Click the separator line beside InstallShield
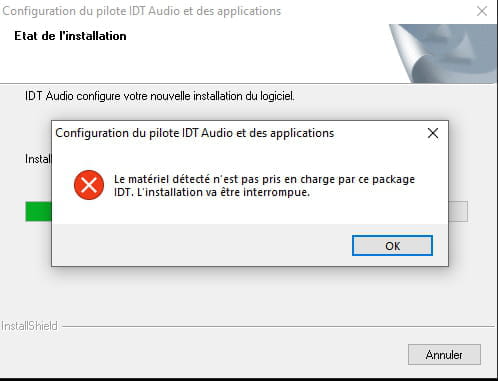Screen dimensions: 498x381 [x=278, y=326]
